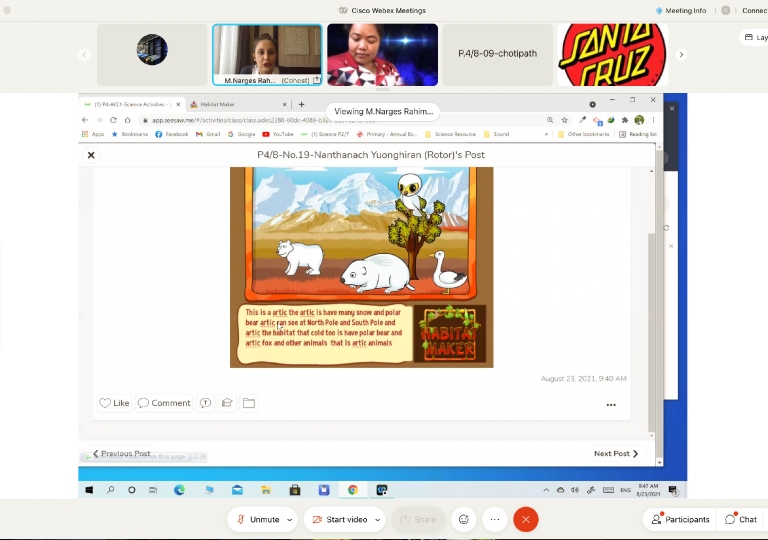The width and height of the screenshot is (768, 540).
Task: Bookmark this page with the star icon
Action: pos(564,120)
